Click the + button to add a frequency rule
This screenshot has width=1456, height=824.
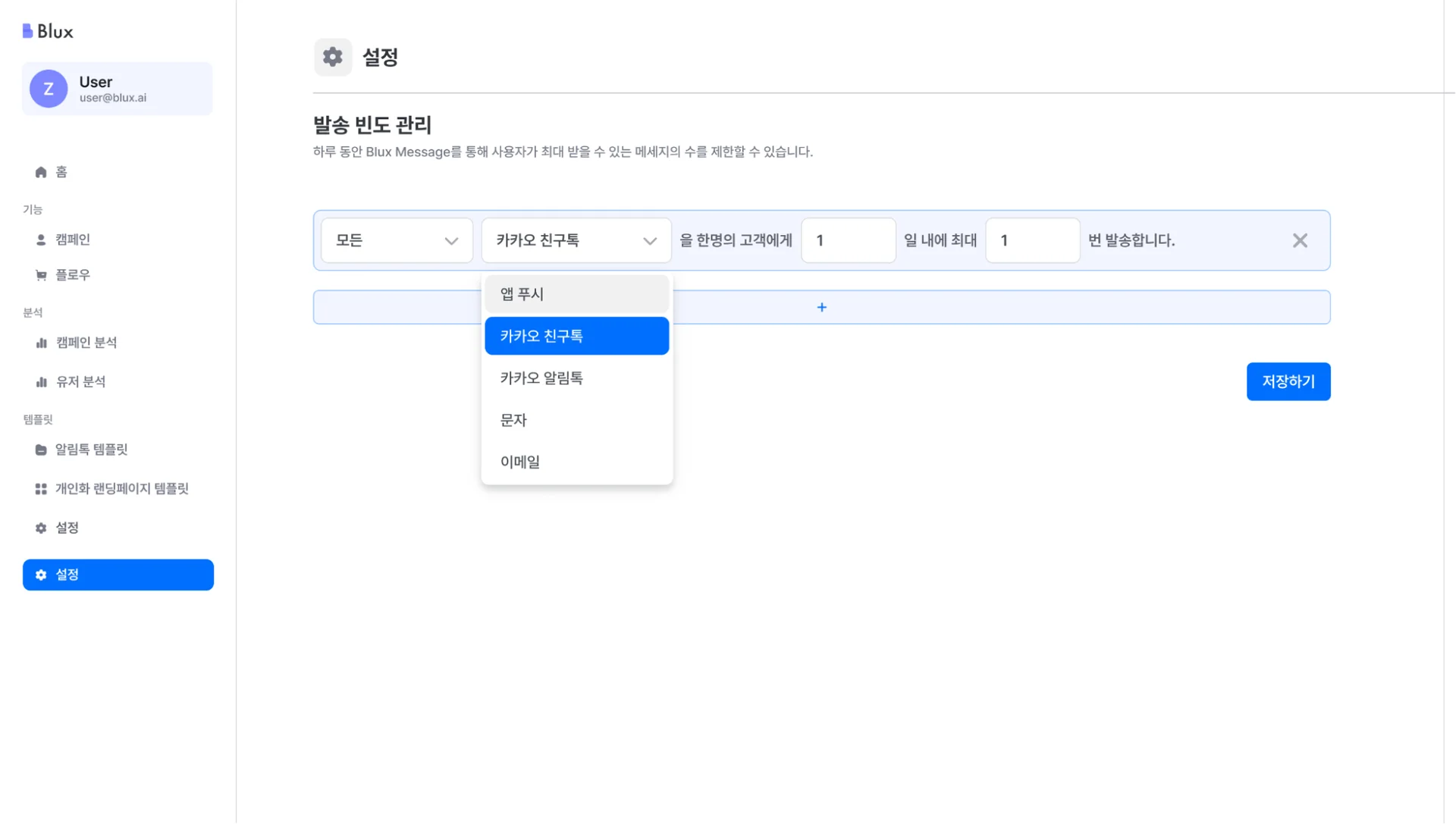coord(821,307)
